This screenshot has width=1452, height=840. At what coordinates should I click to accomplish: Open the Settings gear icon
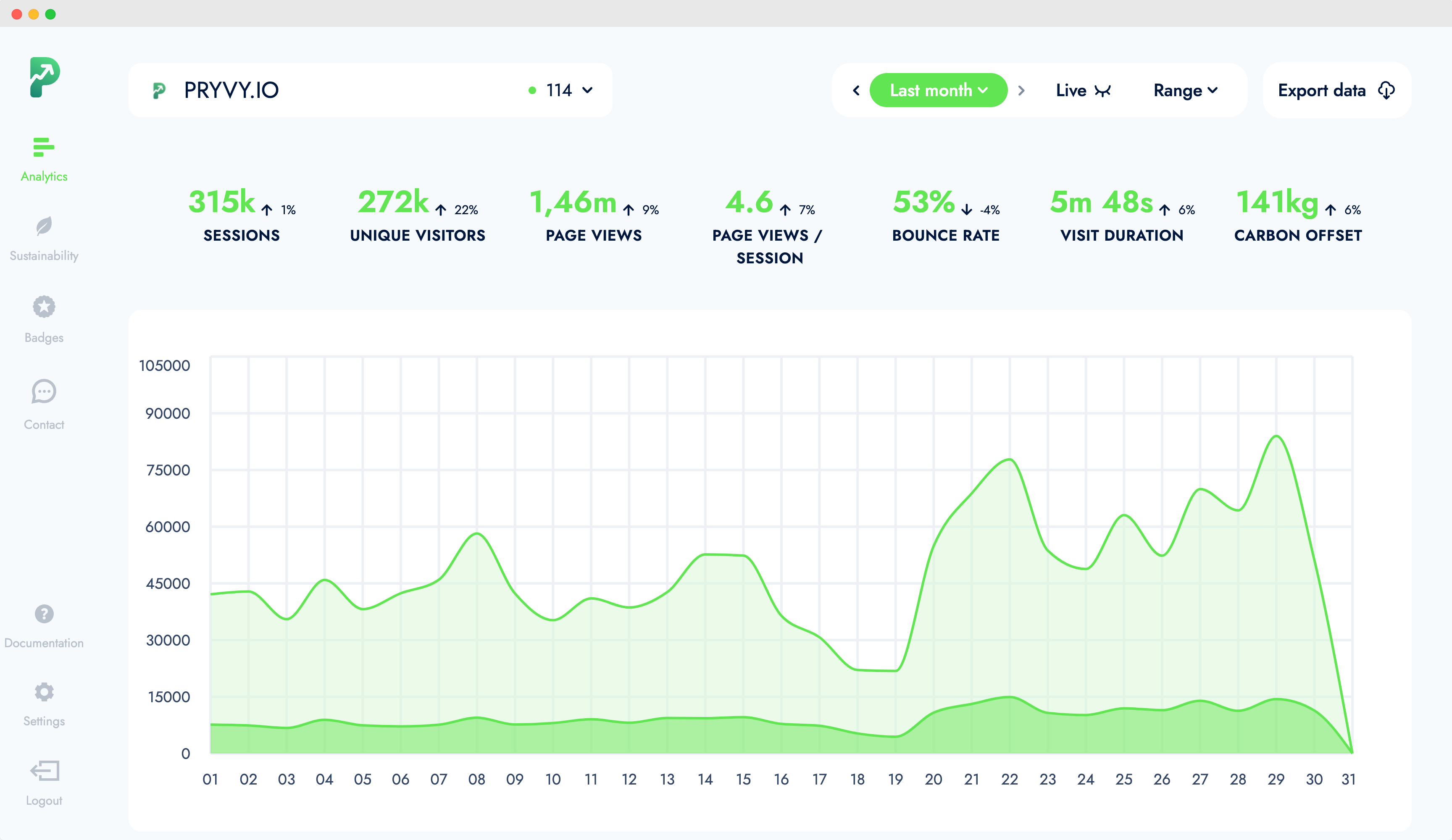(x=43, y=691)
